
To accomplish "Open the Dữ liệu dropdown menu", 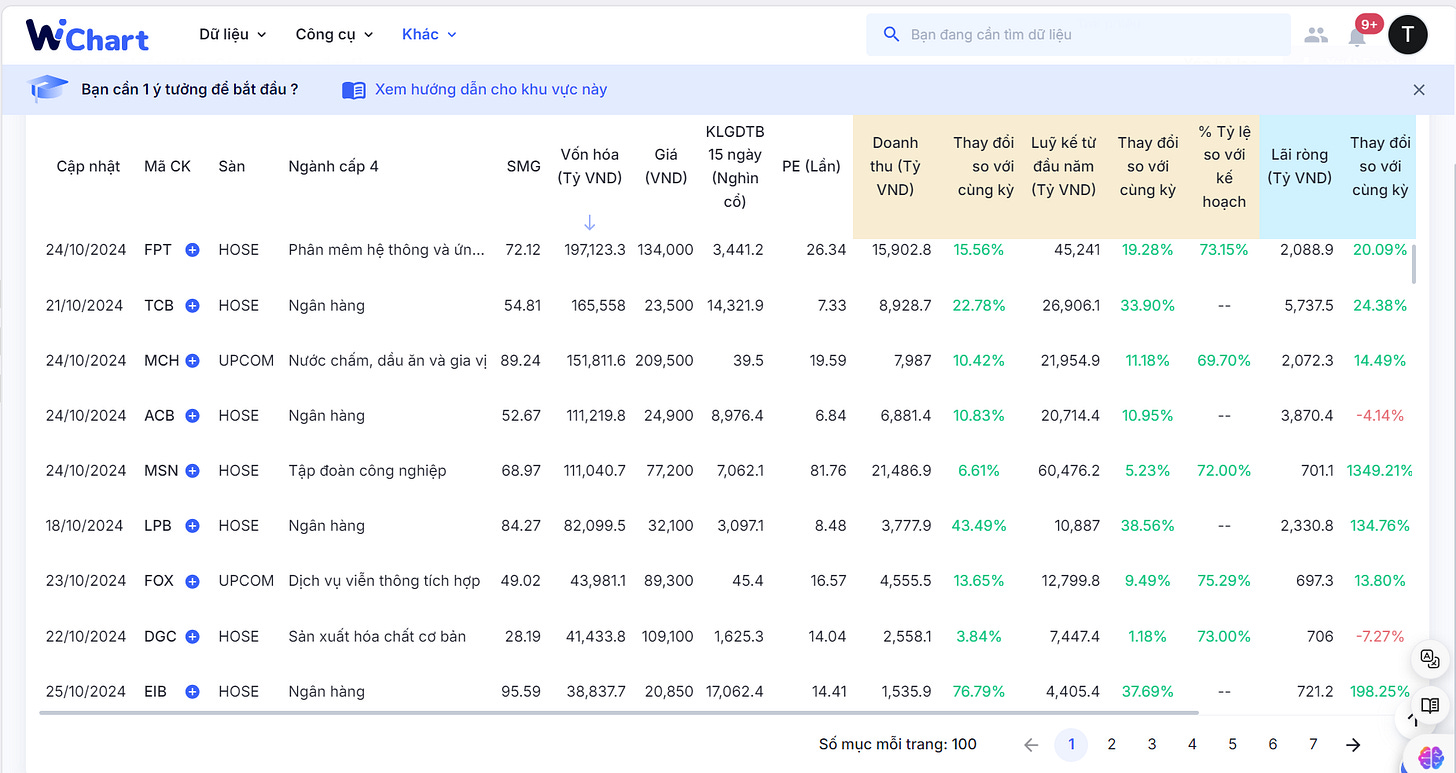I will (232, 34).
